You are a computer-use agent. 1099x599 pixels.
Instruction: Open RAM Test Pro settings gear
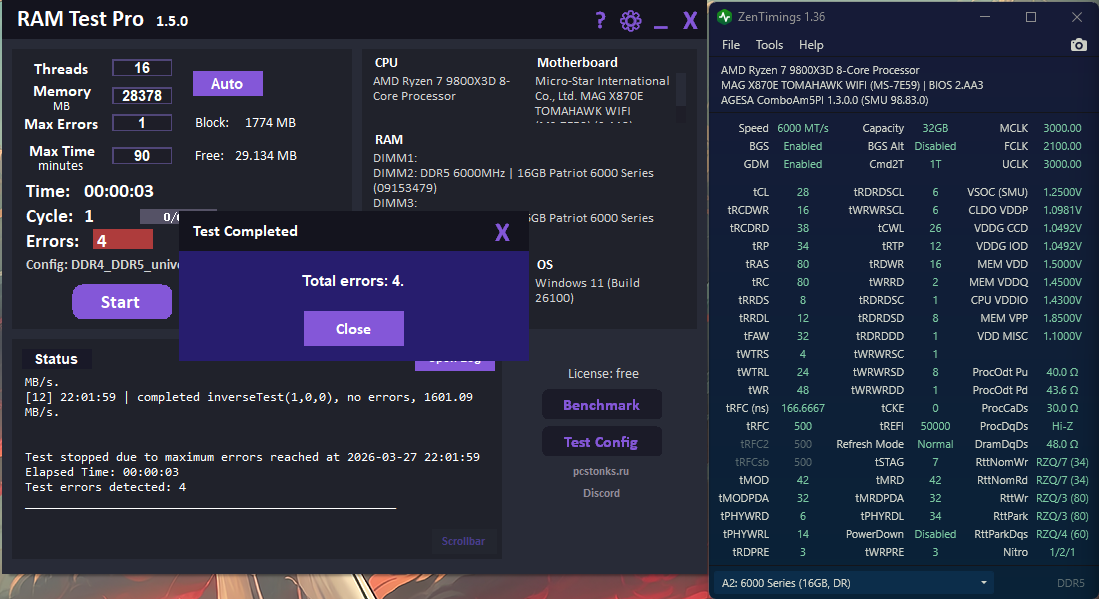(x=631, y=21)
